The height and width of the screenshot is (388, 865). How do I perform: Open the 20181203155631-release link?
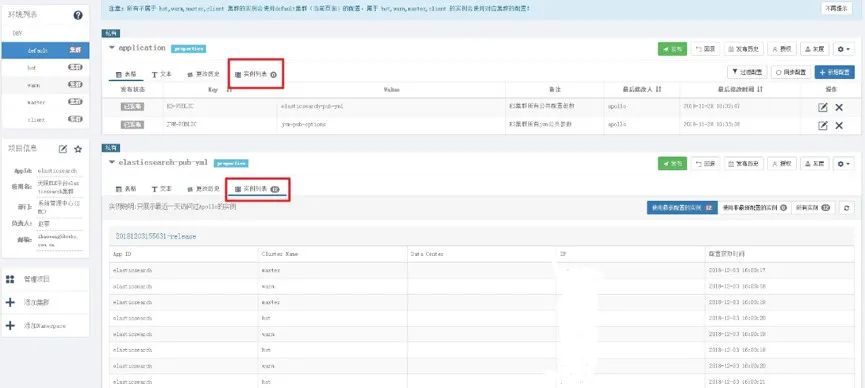point(156,236)
